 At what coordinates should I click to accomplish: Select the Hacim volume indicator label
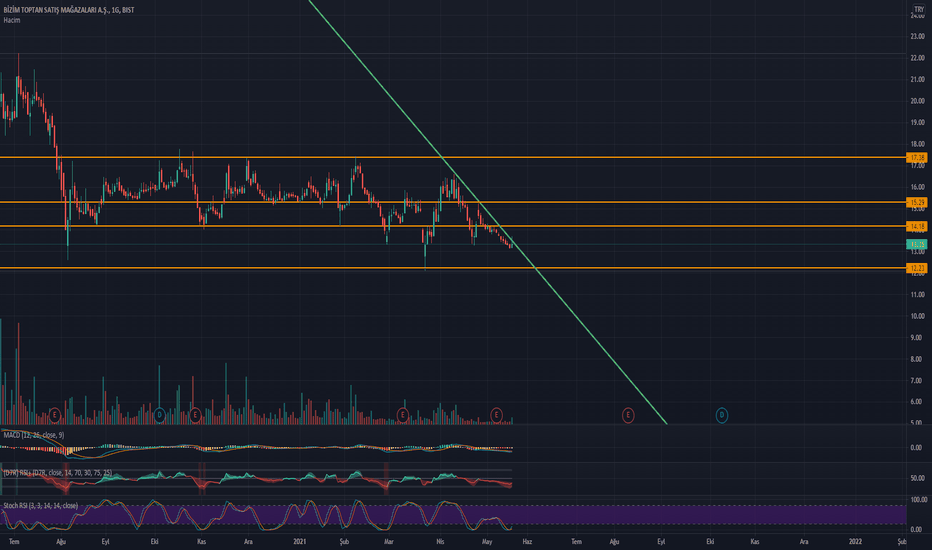tap(12, 20)
